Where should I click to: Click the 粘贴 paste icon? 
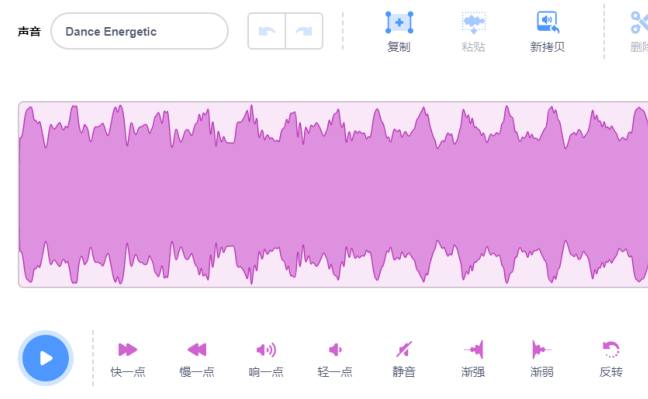click(x=474, y=22)
